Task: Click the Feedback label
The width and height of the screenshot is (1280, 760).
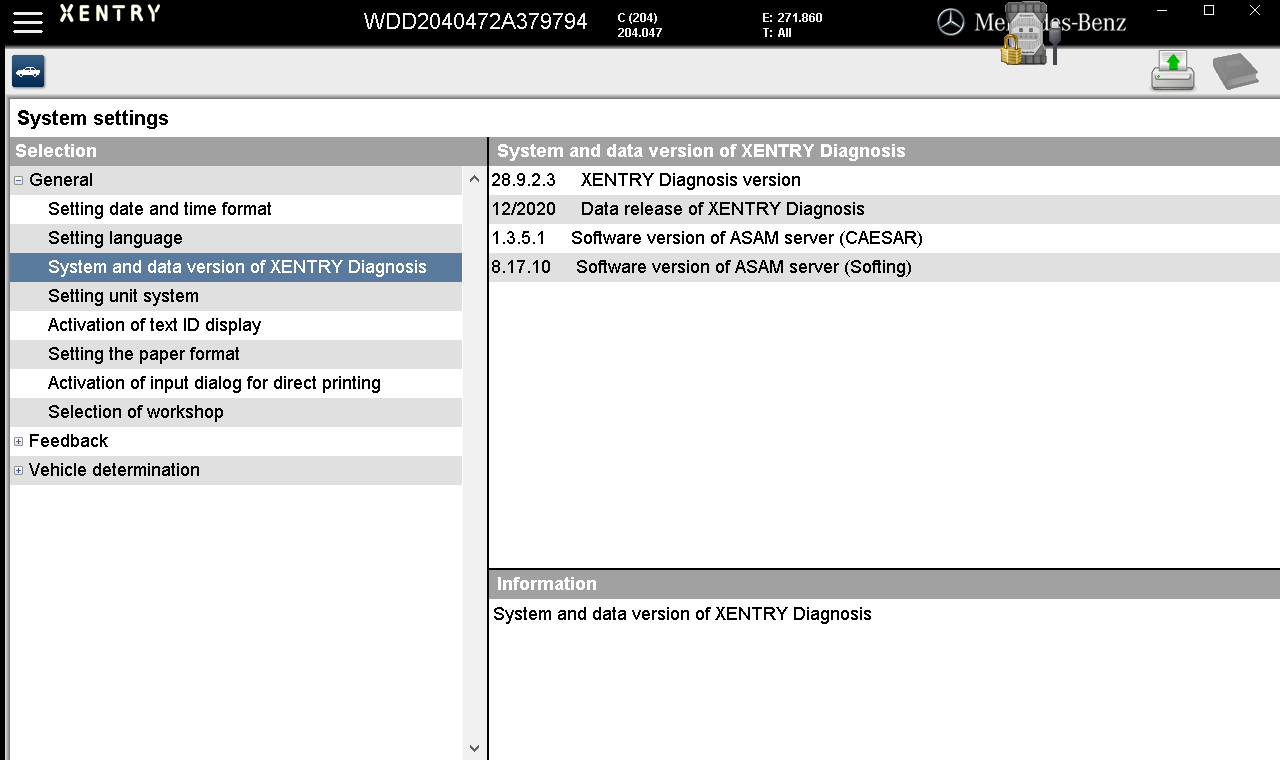Action: pyautogui.click(x=68, y=441)
